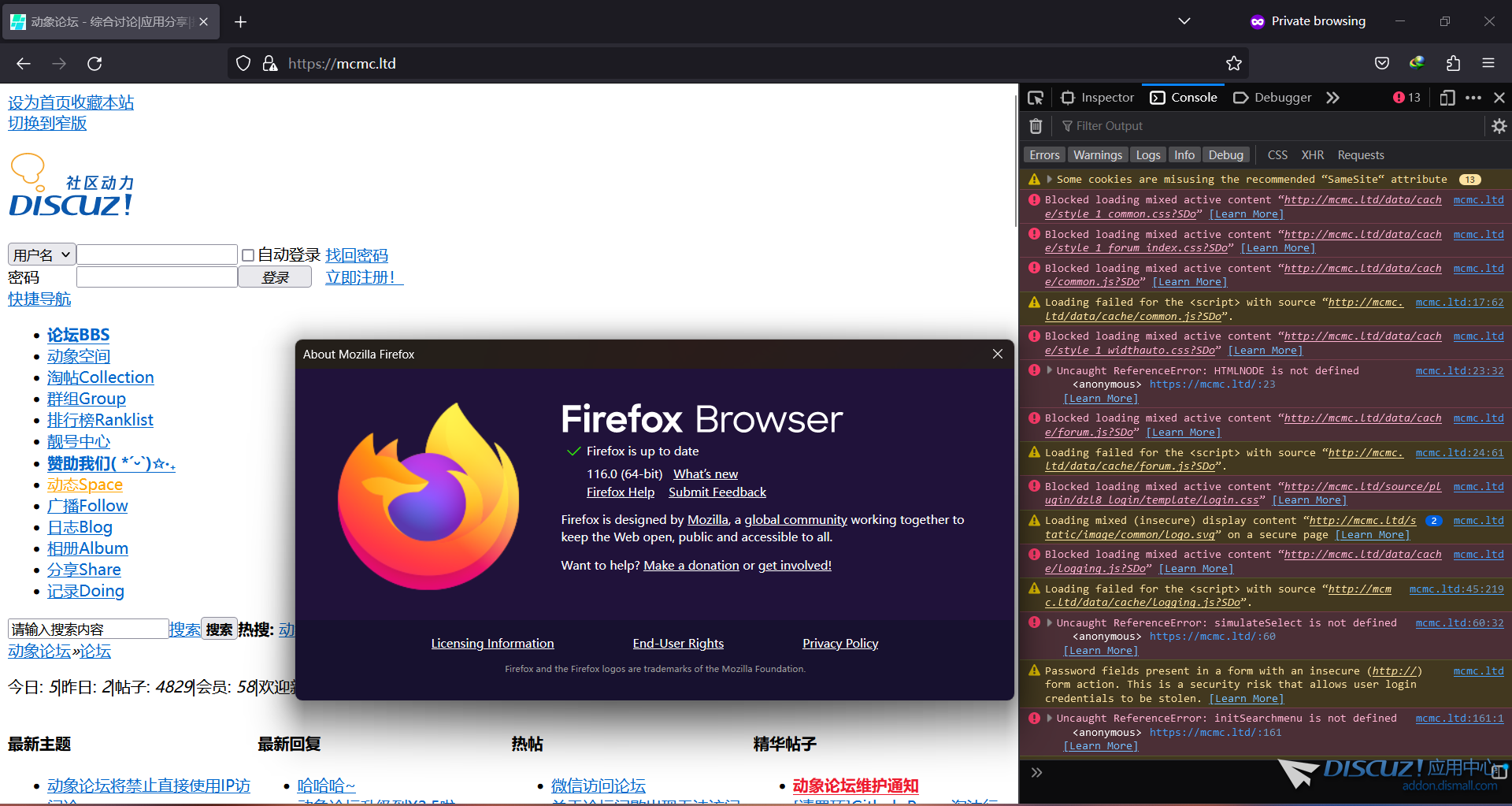Click the address bar URL
The height and width of the screenshot is (806, 1512).
[x=342, y=64]
